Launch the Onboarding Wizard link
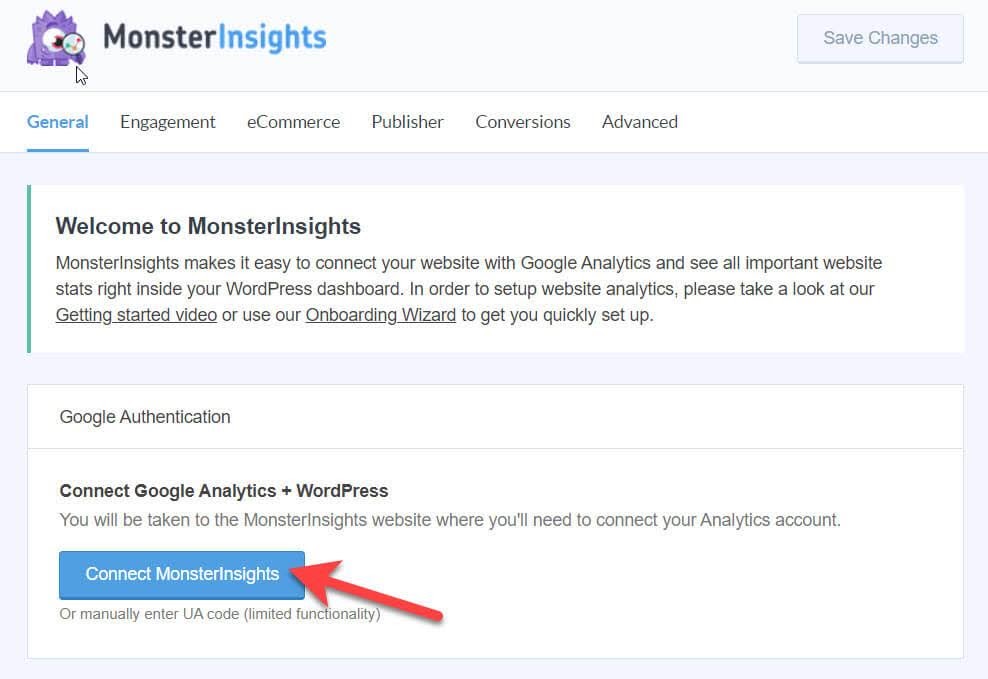Screen dimensions: 988x679 [x=381, y=314]
